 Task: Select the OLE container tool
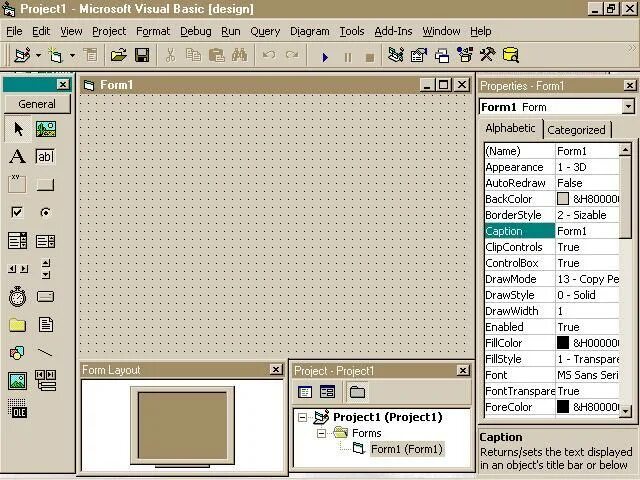point(18,409)
